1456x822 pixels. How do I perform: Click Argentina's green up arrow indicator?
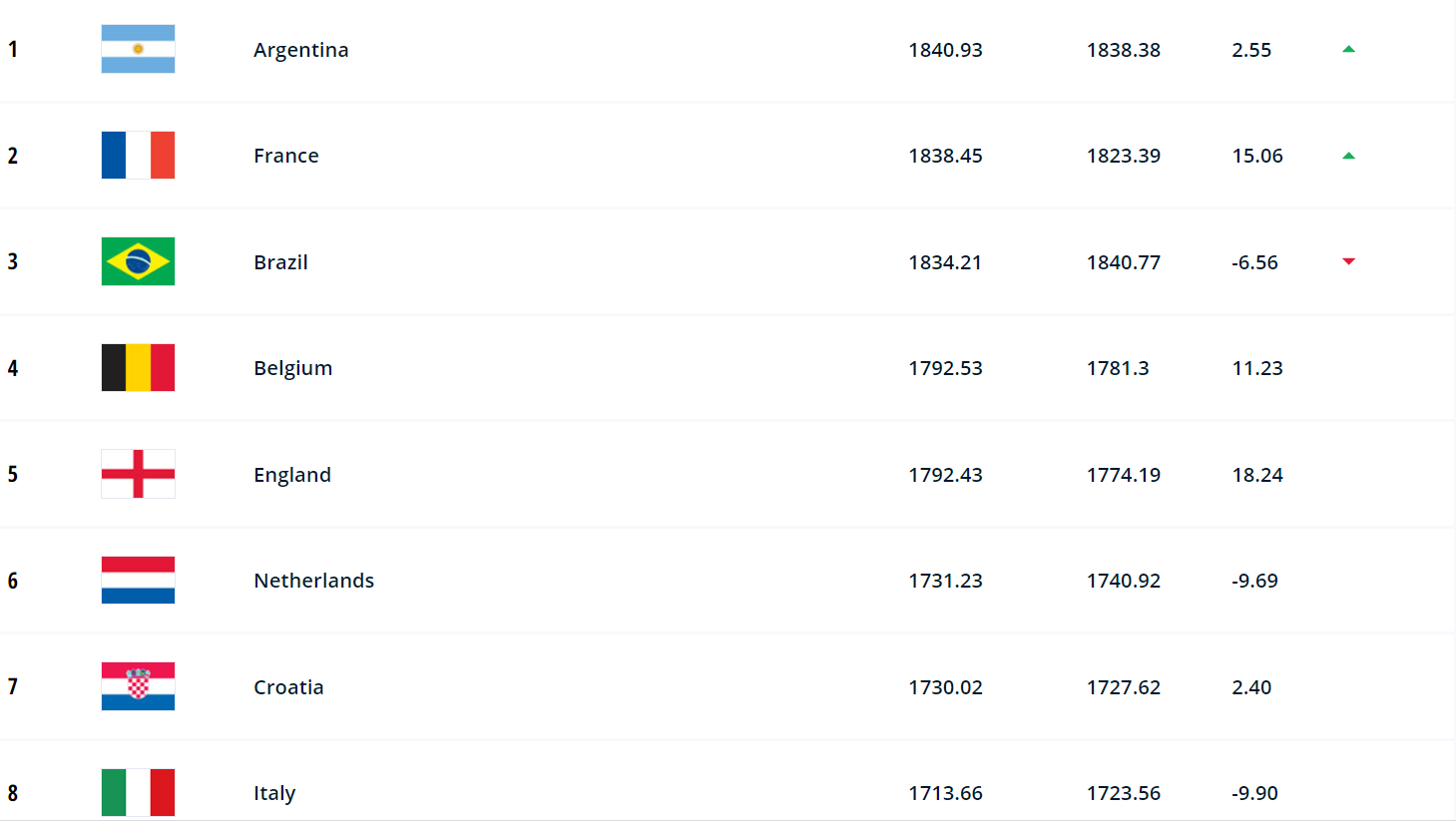1348,49
